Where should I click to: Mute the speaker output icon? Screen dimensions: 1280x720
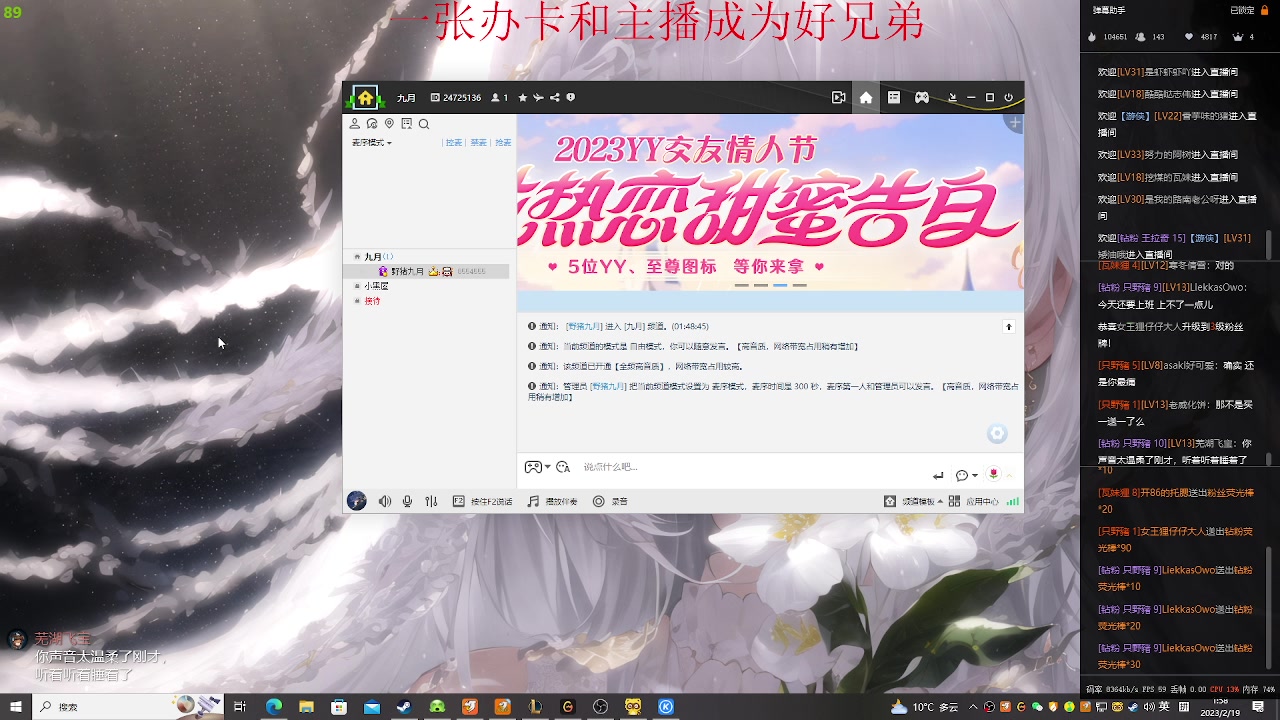point(385,501)
